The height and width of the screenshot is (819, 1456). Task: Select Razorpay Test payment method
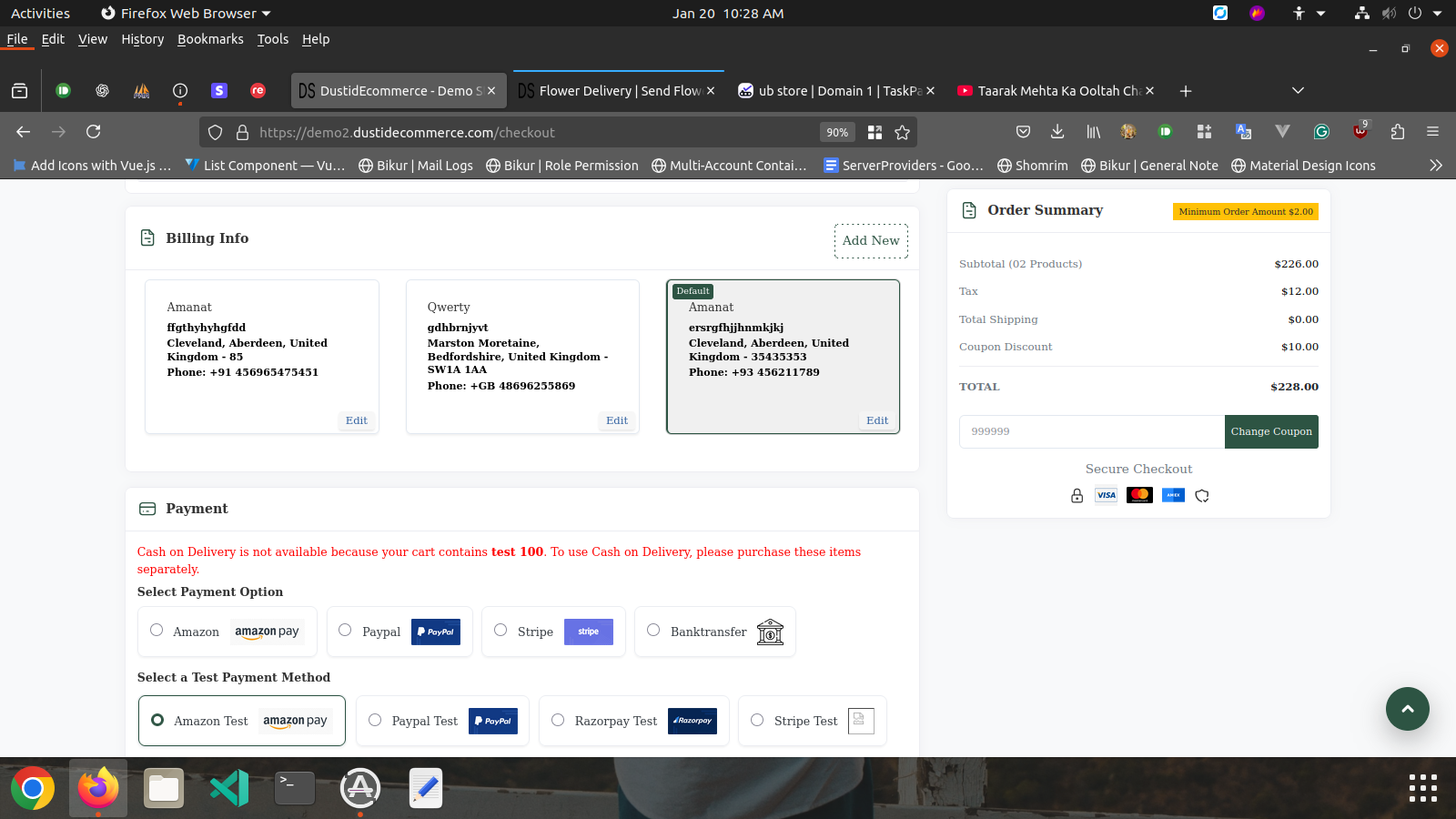click(x=558, y=720)
